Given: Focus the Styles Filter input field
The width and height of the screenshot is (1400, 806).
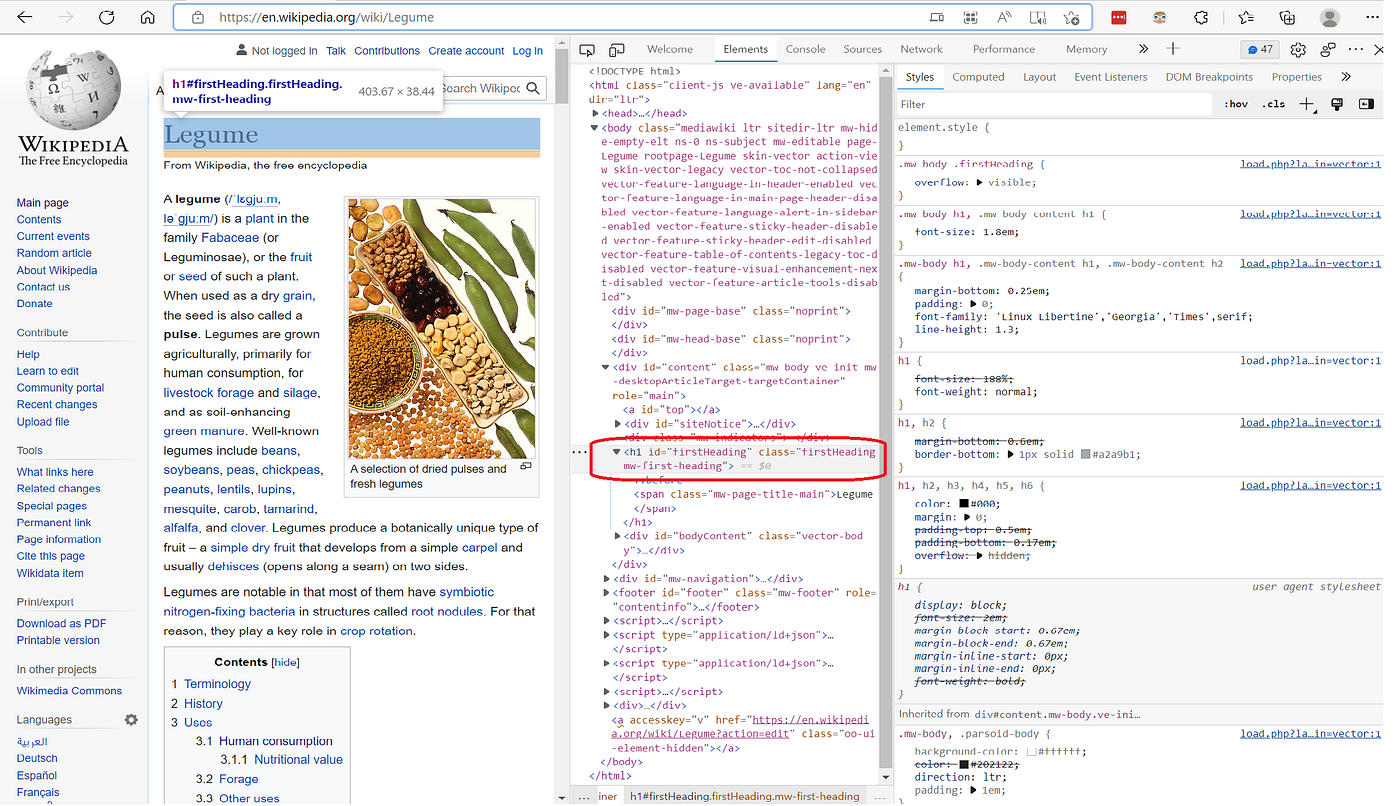Looking at the screenshot, I should click(x=1055, y=104).
